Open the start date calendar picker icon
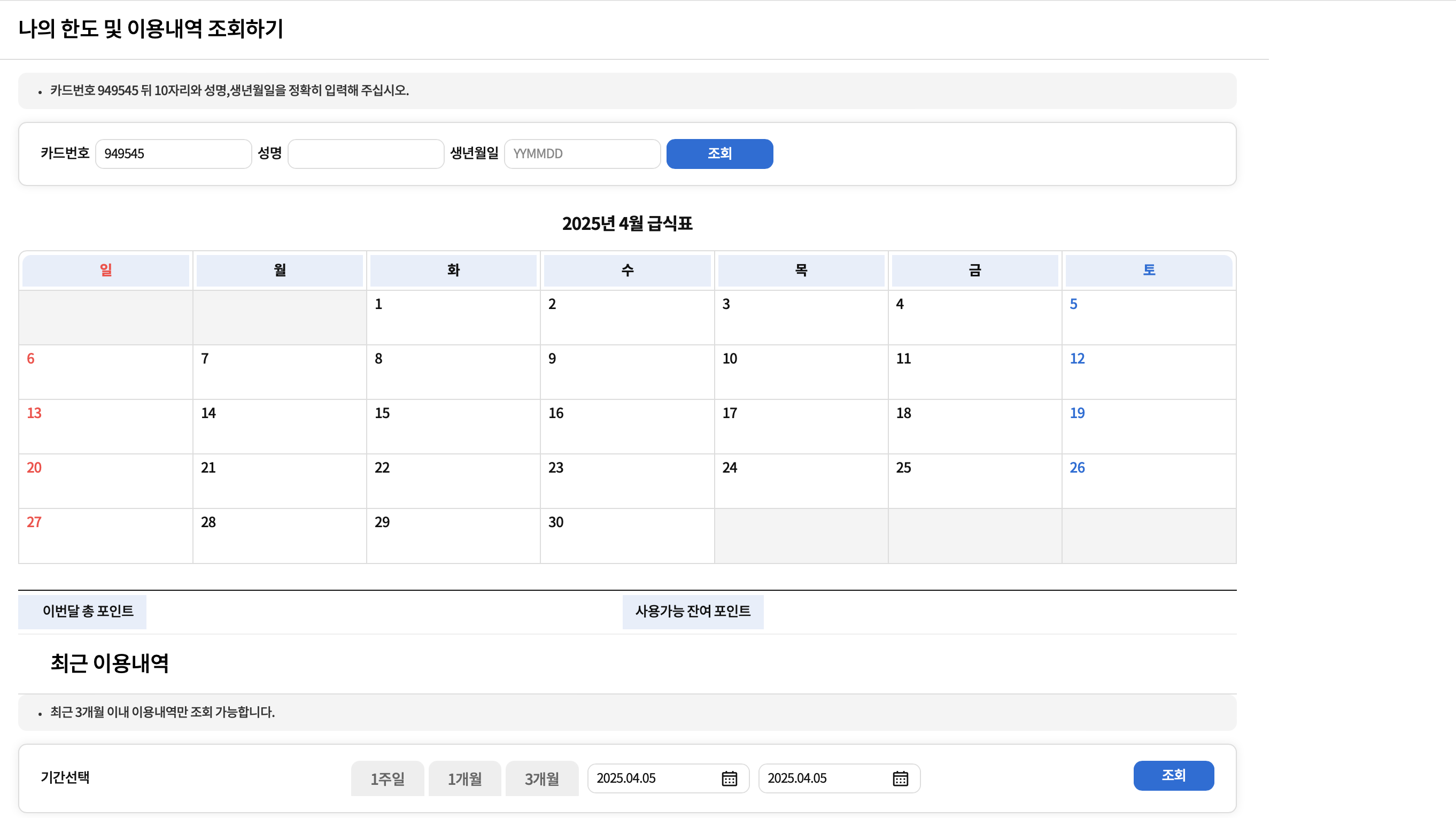The width and height of the screenshot is (1456, 818). [x=729, y=778]
